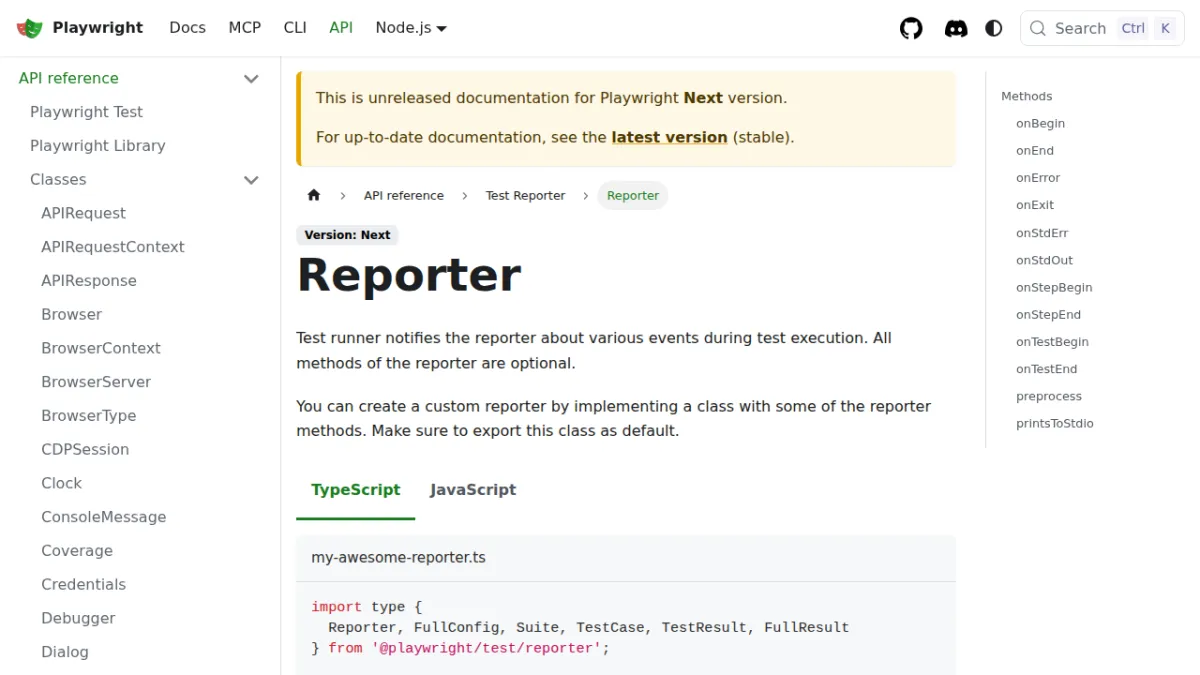Open the Credentials class page
Screen dimensions: 1200x675
click(83, 585)
